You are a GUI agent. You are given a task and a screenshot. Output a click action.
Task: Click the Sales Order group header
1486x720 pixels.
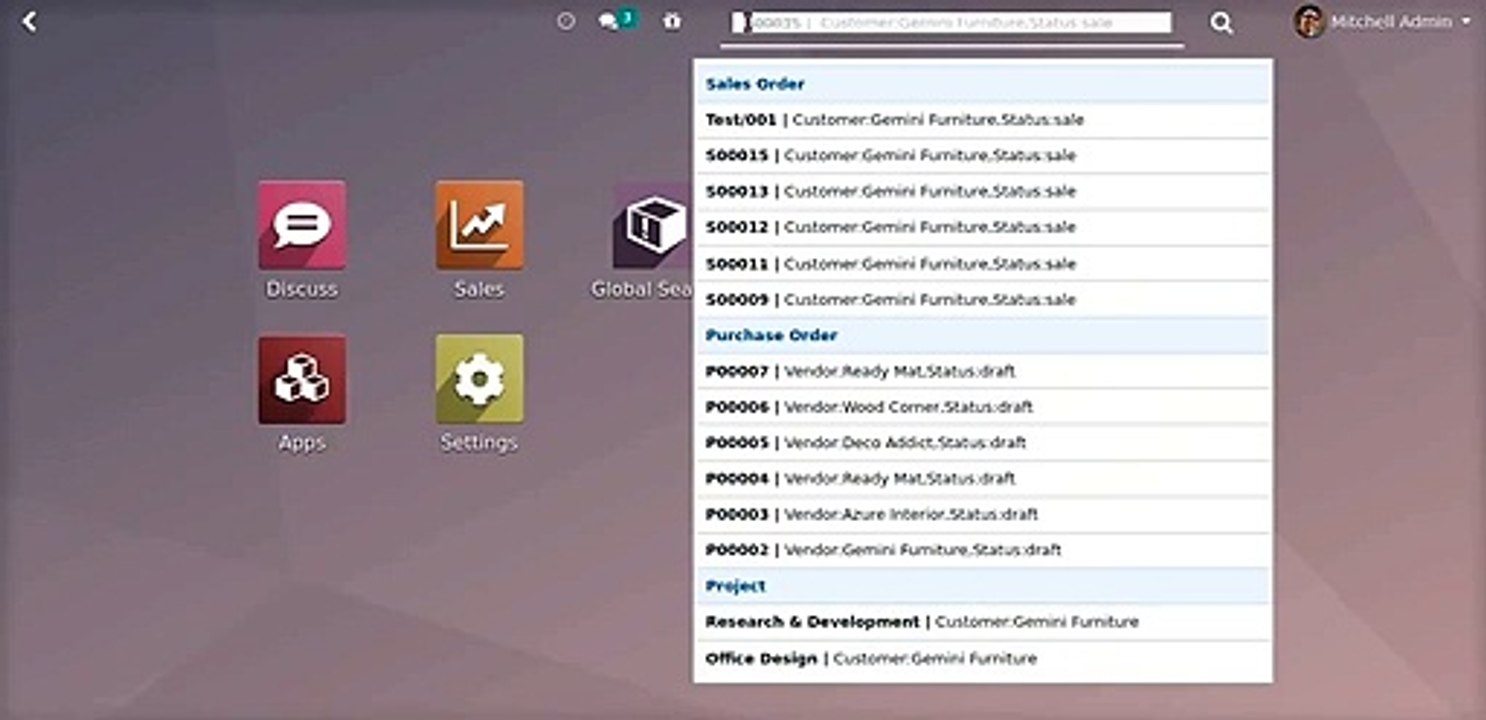tap(983, 85)
